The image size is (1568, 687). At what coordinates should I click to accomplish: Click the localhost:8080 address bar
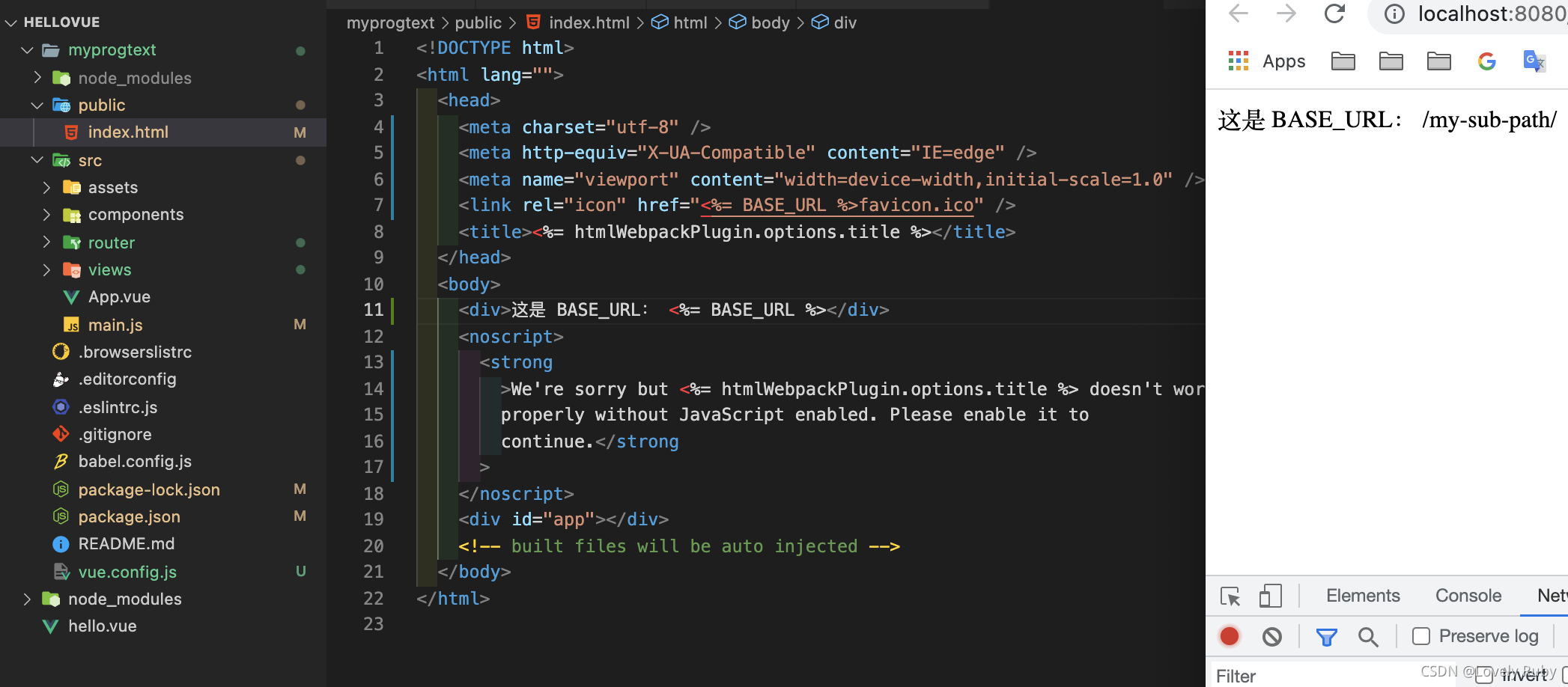click(1492, 14)
